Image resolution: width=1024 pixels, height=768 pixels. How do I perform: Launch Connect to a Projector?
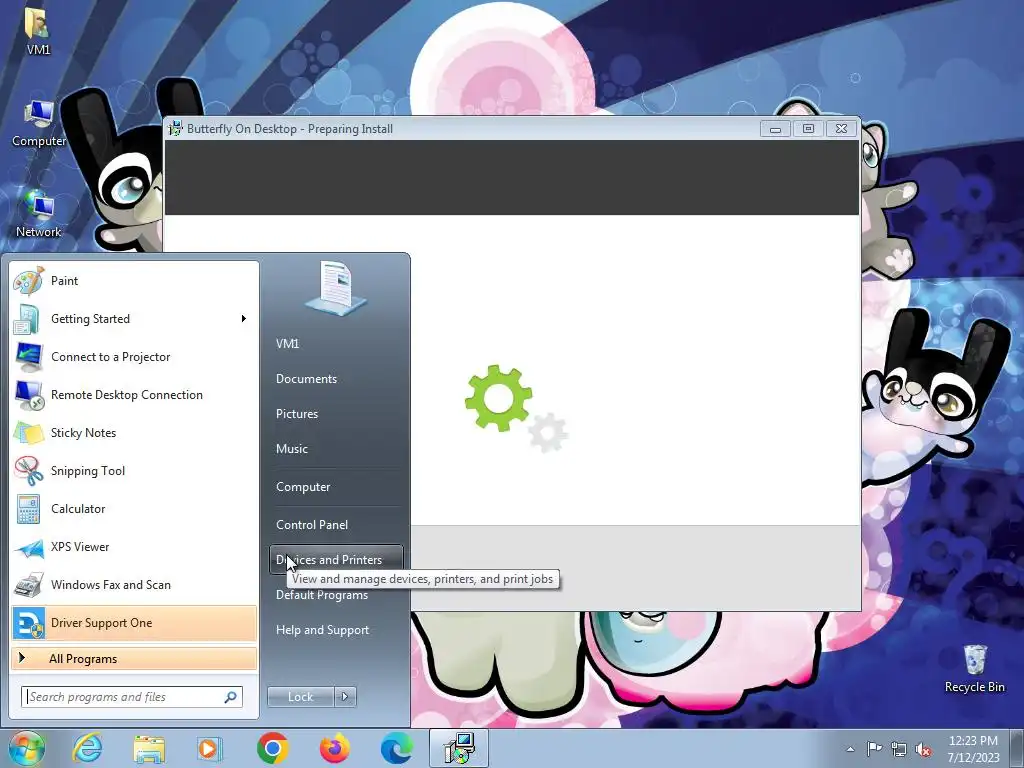coord(134,357)
